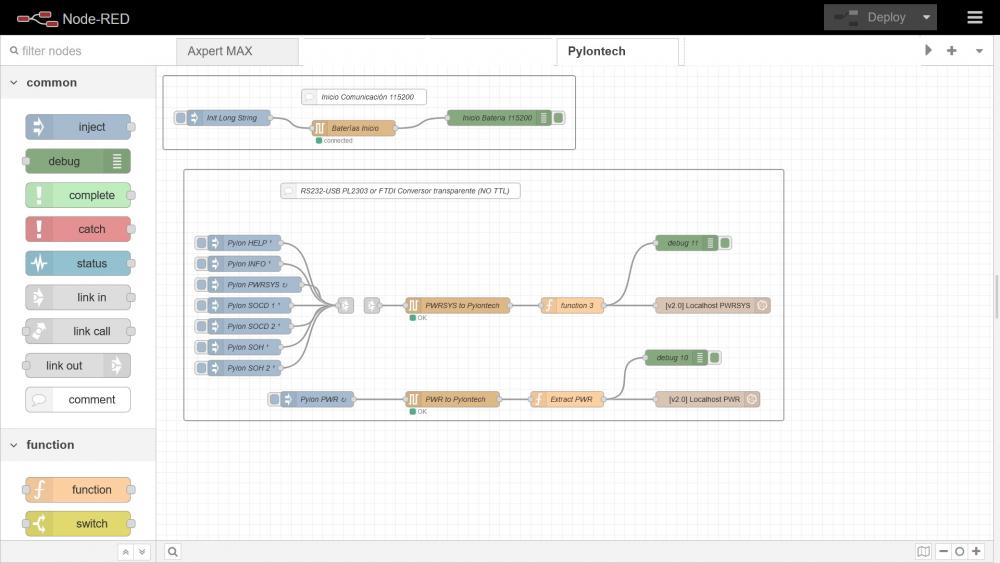Select the function palette node
Image resolution: width=1000 pixels, height=563 pixels.
(78, 490)
